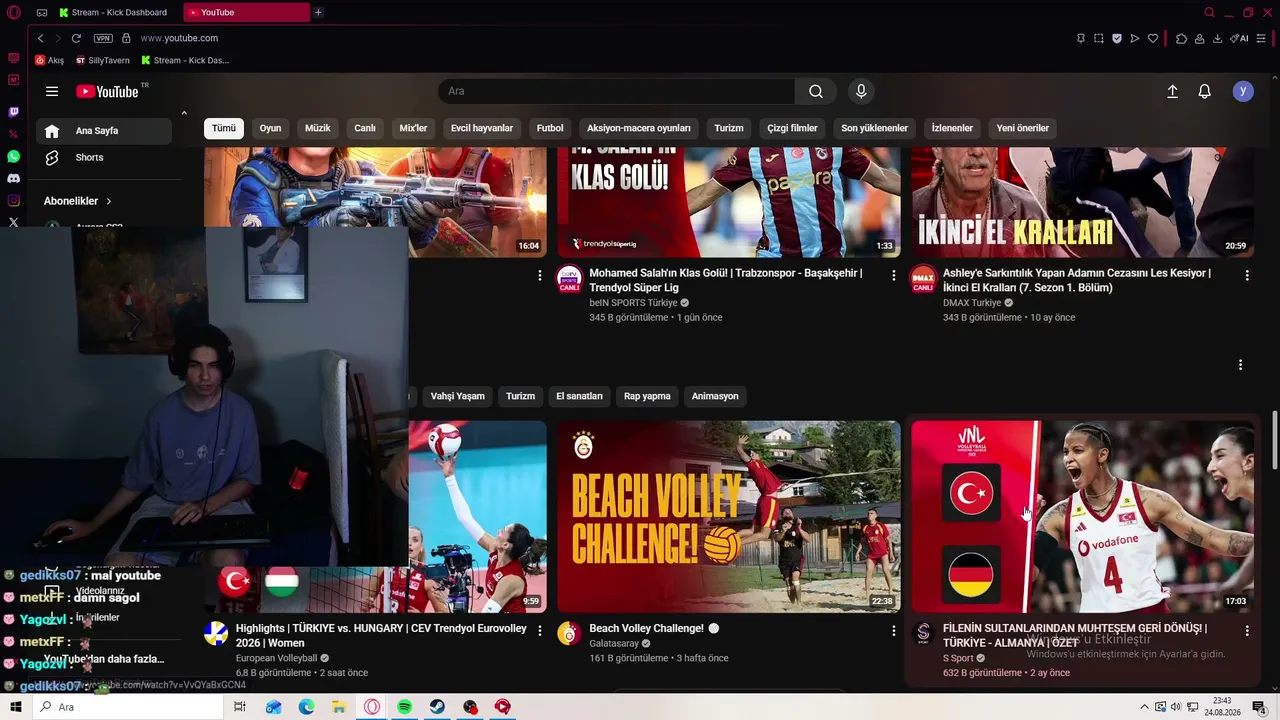Open X (Twitter) in the Opera sidebar
Viewport: 1280px width, 720px height.
click(x=13, y=223)
